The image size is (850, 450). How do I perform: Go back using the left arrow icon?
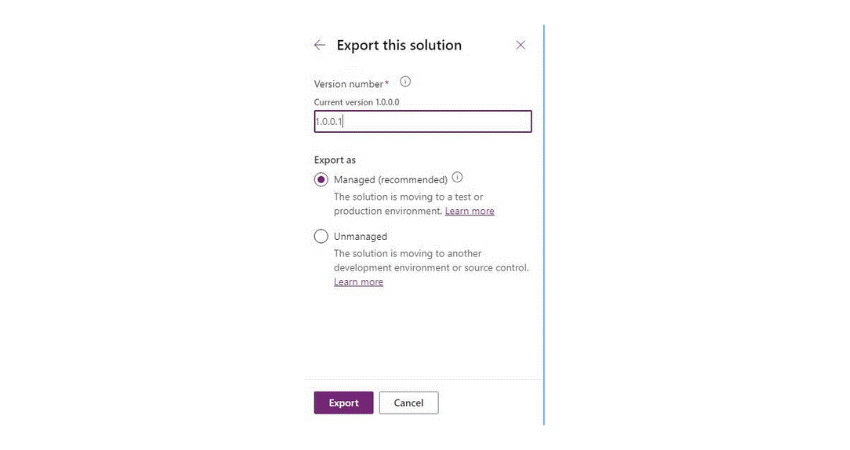(x=319, y=45)
